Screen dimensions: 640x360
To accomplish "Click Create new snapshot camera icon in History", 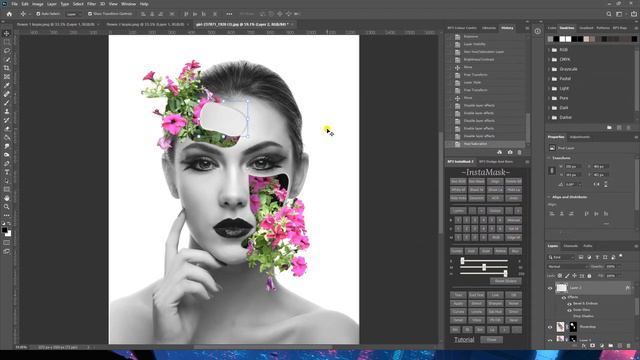I will pyautogui.click(x=510, y=152).
